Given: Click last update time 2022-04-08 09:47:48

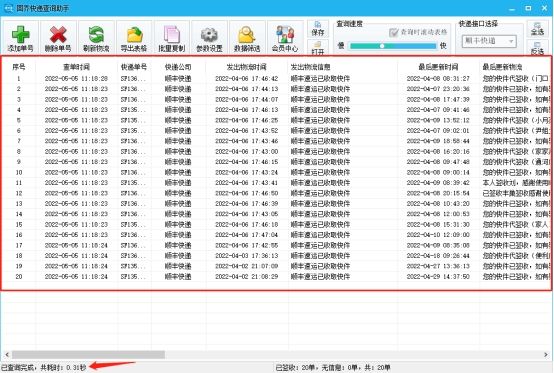Looking at the screenshot, I should coord(438,162).
